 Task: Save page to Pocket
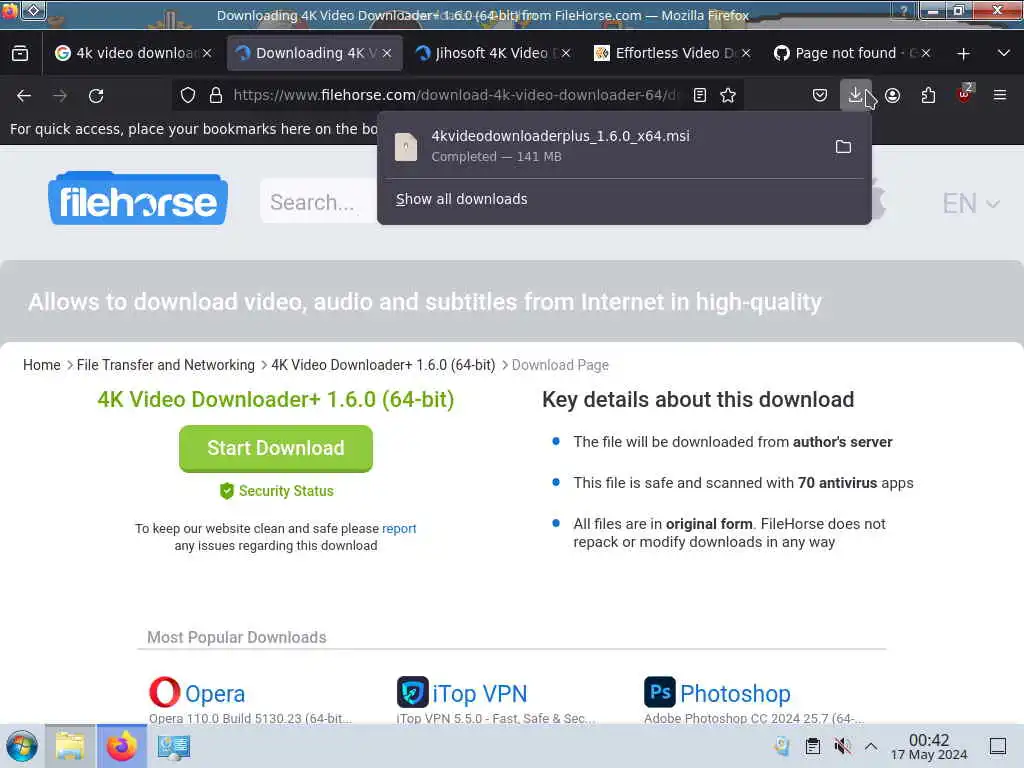coord(820,95)
